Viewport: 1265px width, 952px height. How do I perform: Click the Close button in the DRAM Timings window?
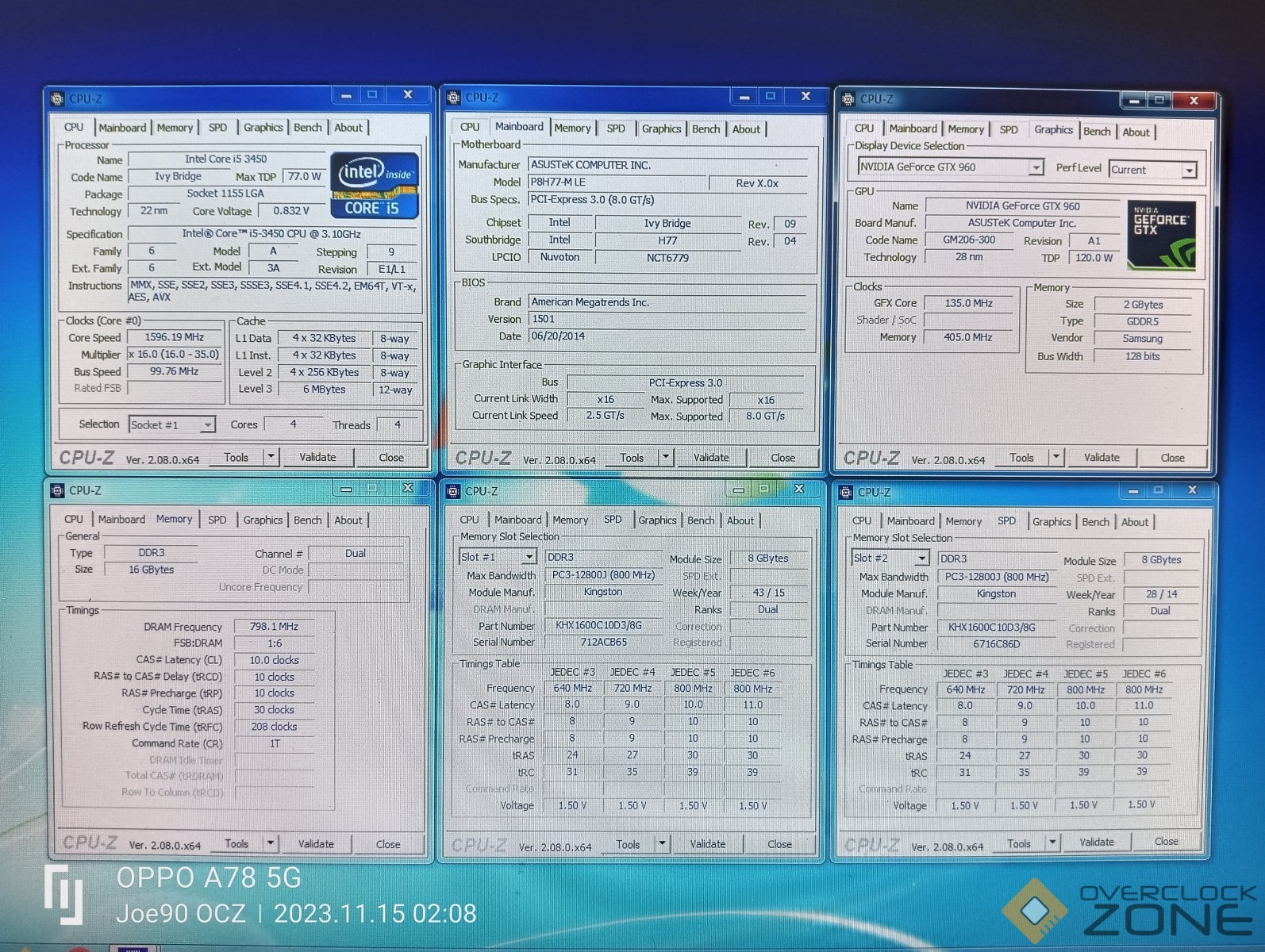(388, 844)
